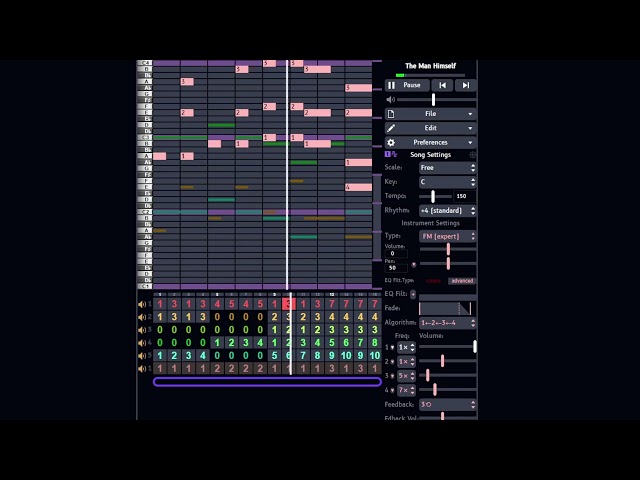Expand the Pan options arrow
Screen dimensions: 640x480
point(413,265)
